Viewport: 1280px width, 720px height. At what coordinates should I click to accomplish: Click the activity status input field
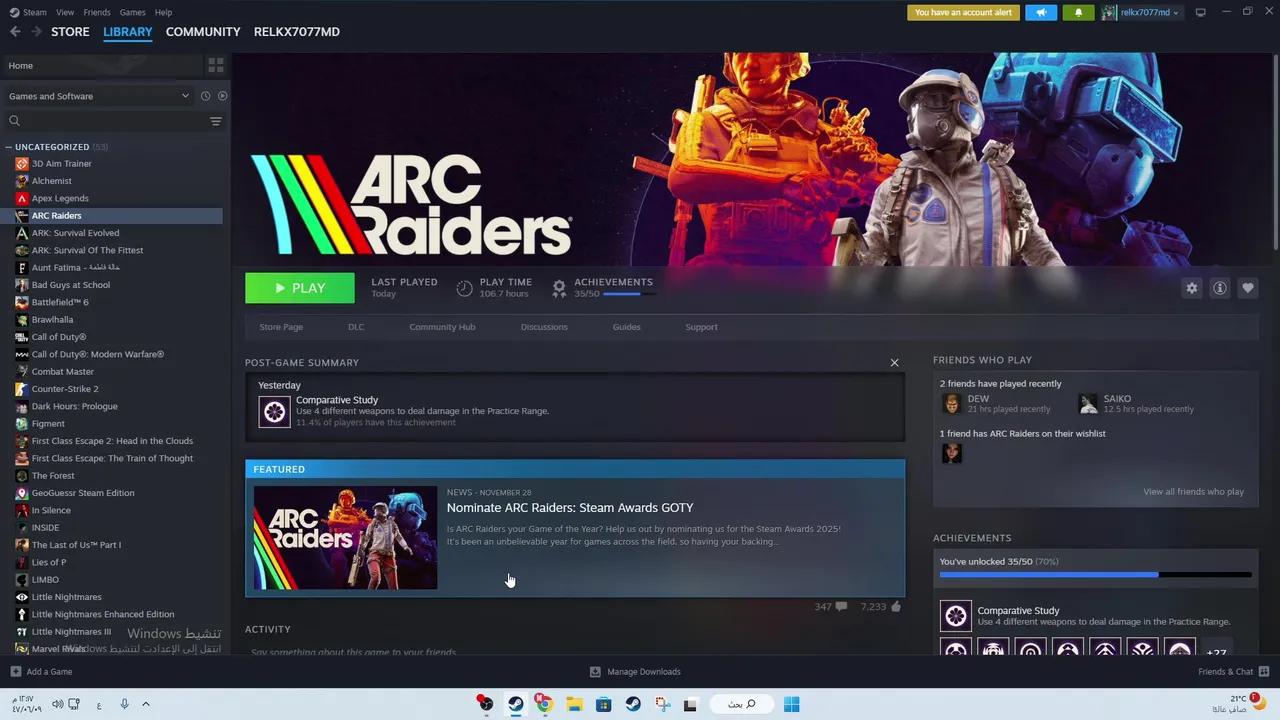575,652
